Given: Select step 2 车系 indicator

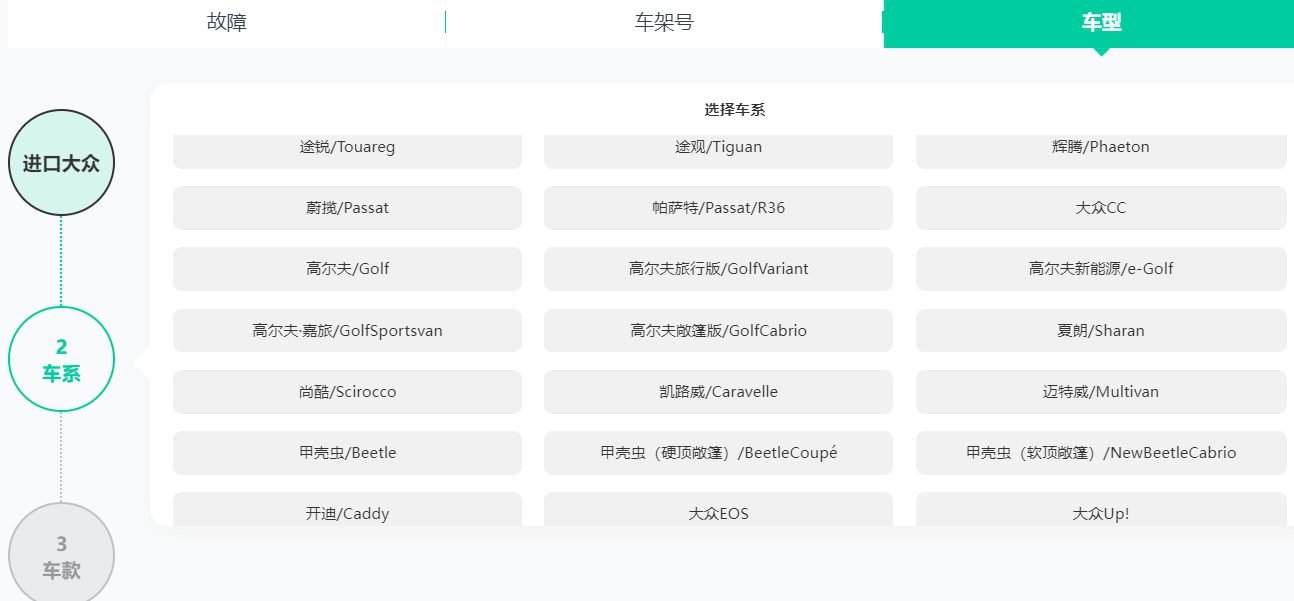Looking at the screenshot, I should 61,357.
